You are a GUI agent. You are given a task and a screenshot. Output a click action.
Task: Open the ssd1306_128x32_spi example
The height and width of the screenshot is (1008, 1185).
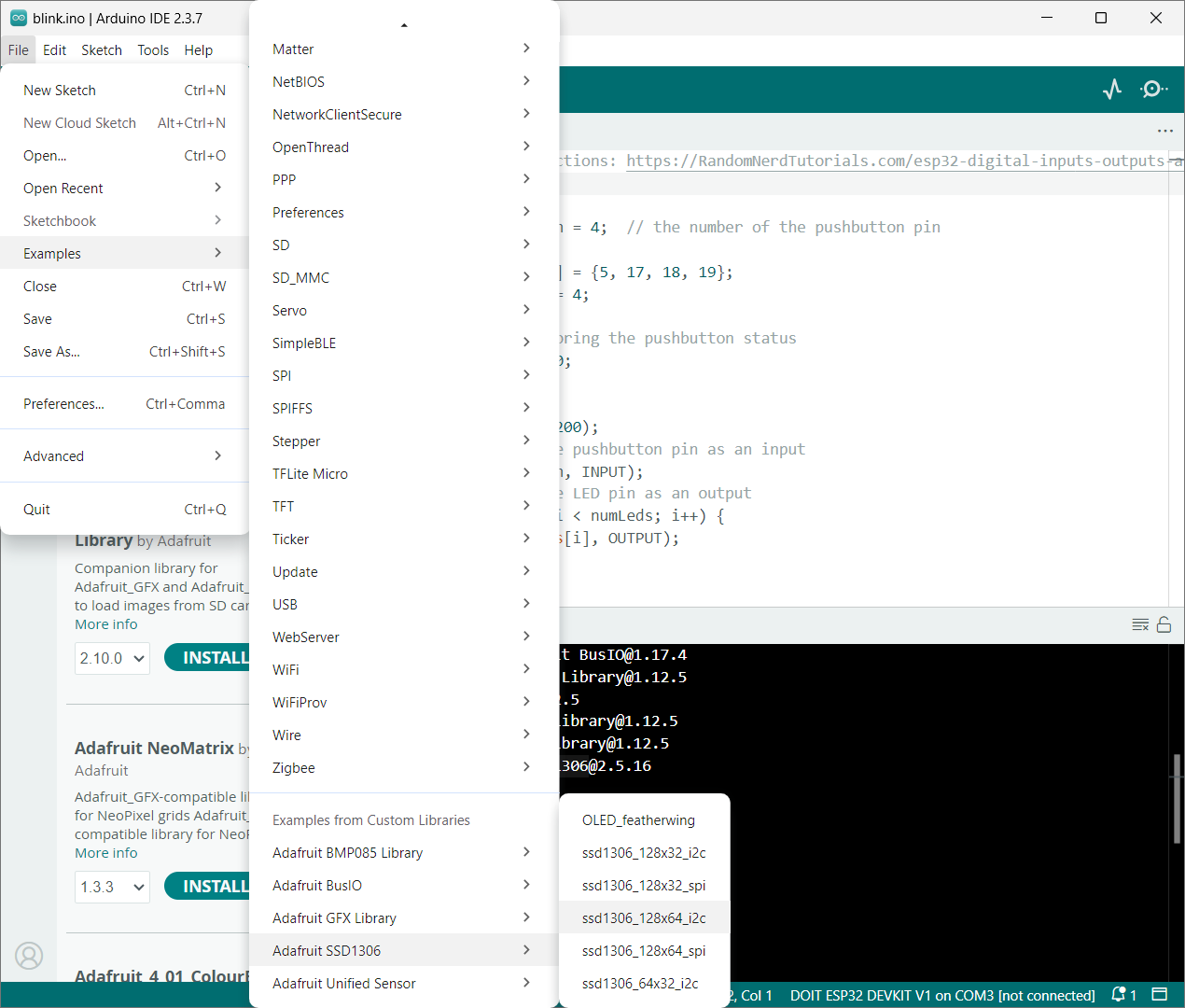(644, 886)
